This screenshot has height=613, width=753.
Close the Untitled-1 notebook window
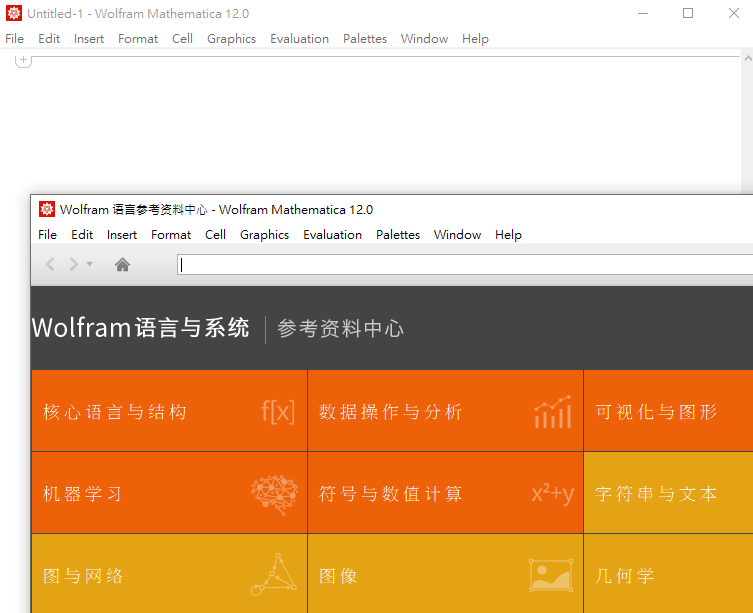point(733,13)
